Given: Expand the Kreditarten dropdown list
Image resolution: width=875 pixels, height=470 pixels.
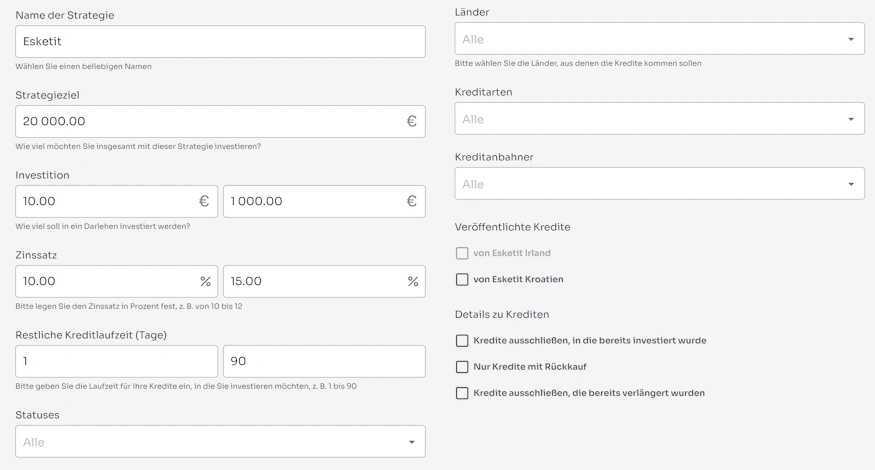Looking at the screenshot, I should [x=659, y=119].
